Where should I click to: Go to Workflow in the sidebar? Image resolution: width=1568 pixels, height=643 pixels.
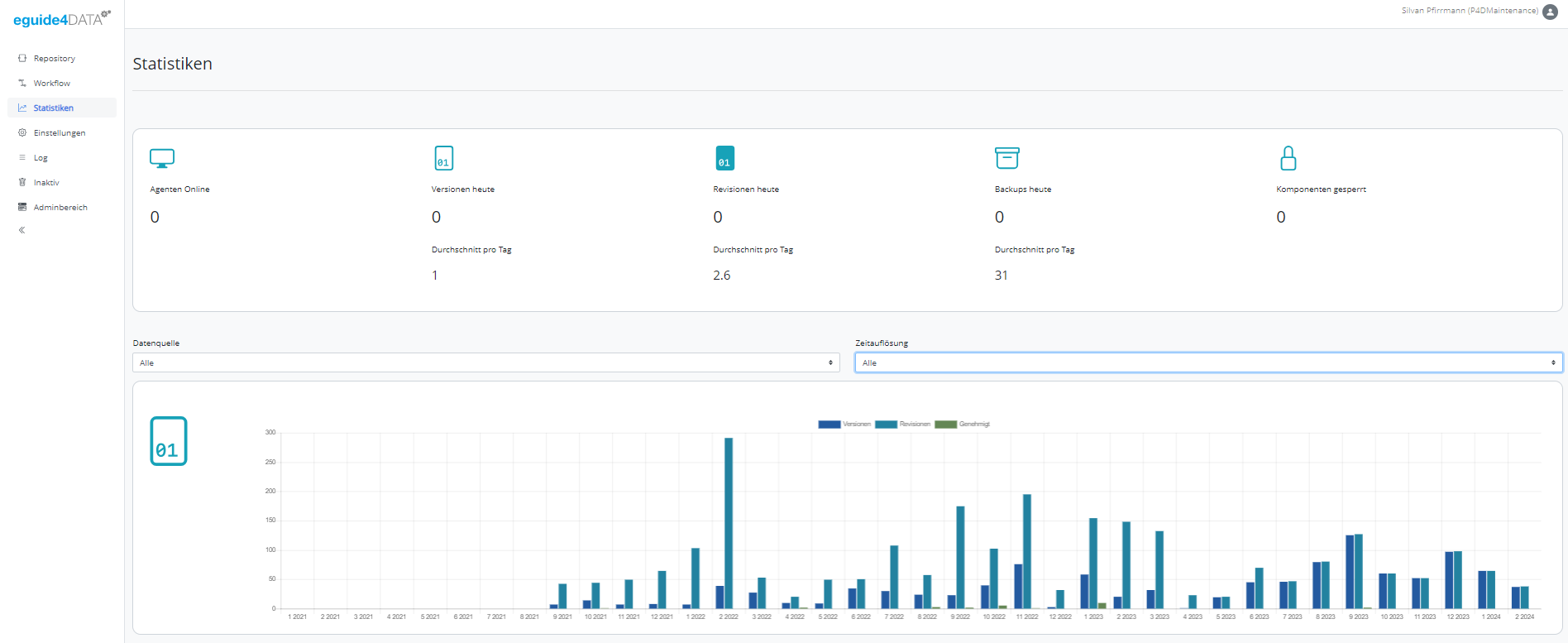(x=51, y=84)
